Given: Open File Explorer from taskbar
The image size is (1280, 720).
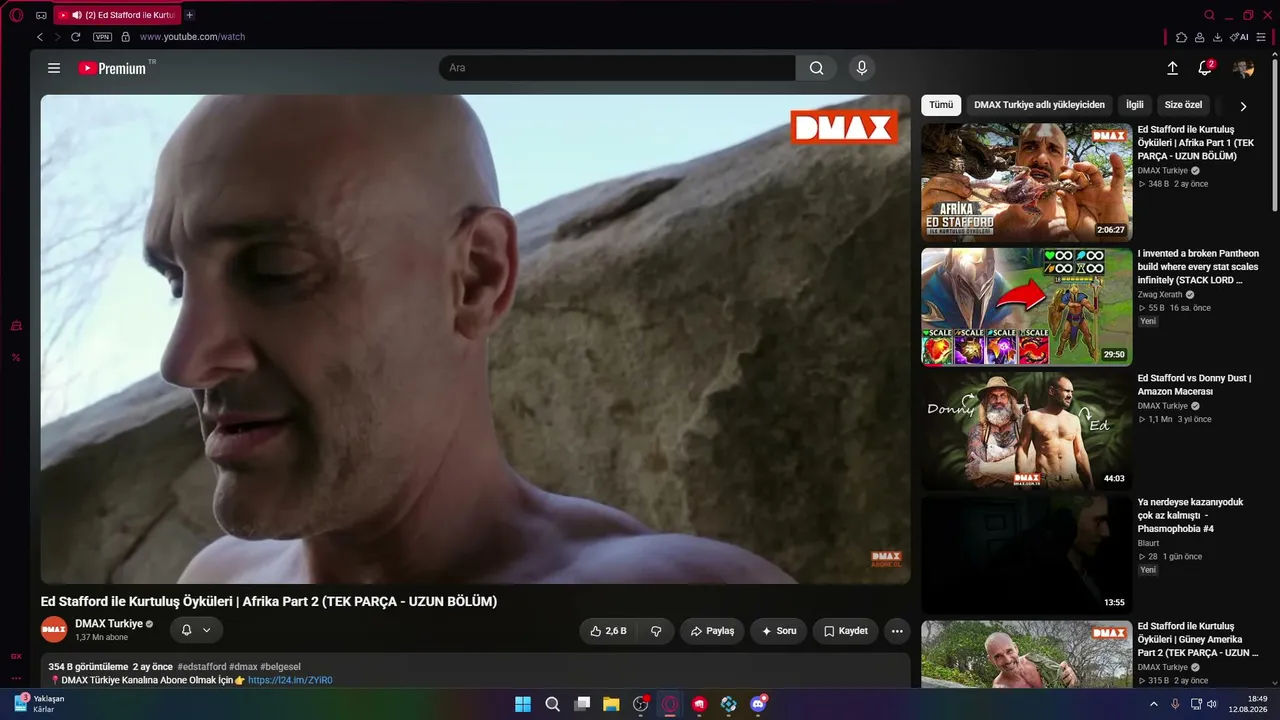Looking at the screenshot, I should 611,704.
